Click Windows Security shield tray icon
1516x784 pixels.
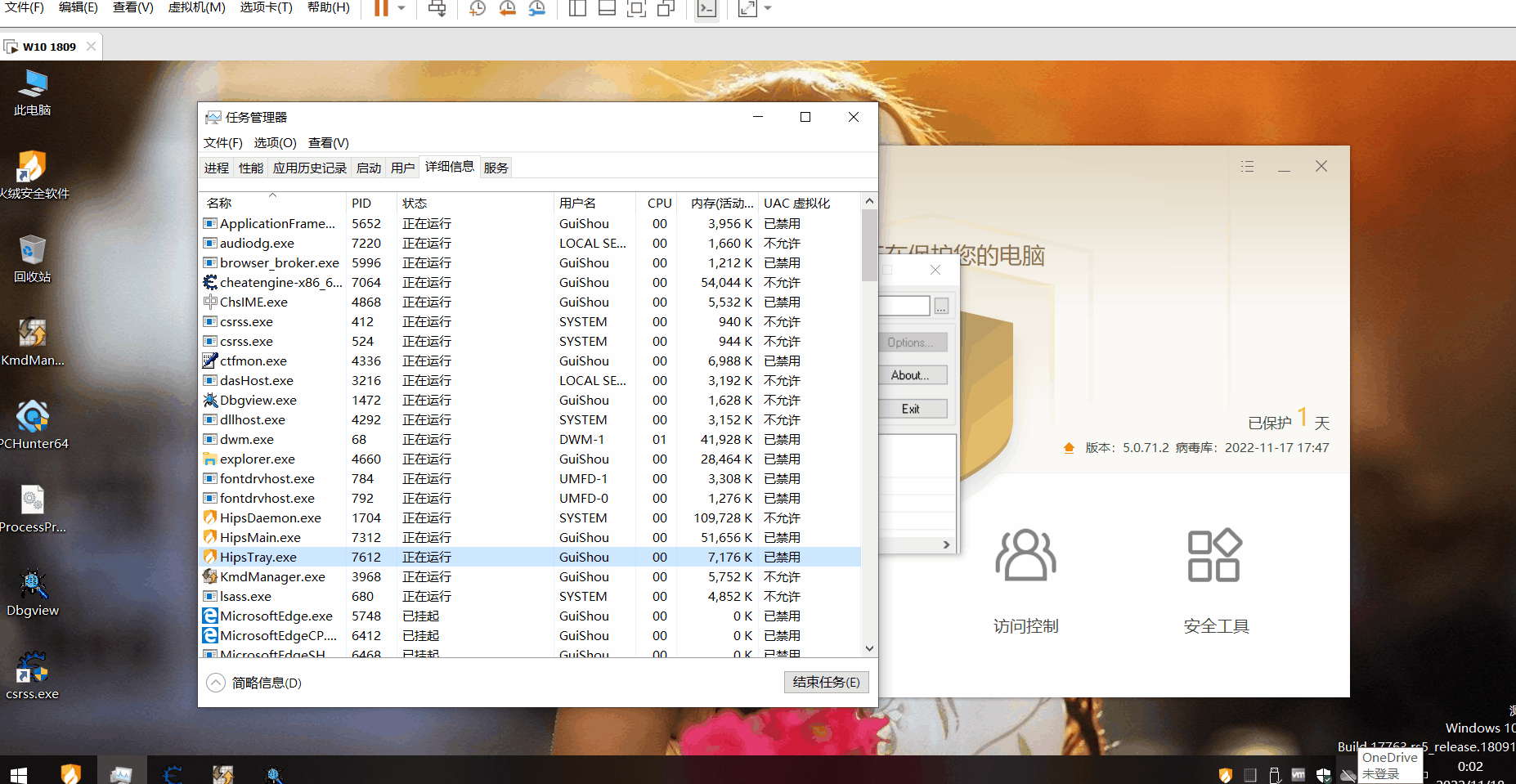1324,775
